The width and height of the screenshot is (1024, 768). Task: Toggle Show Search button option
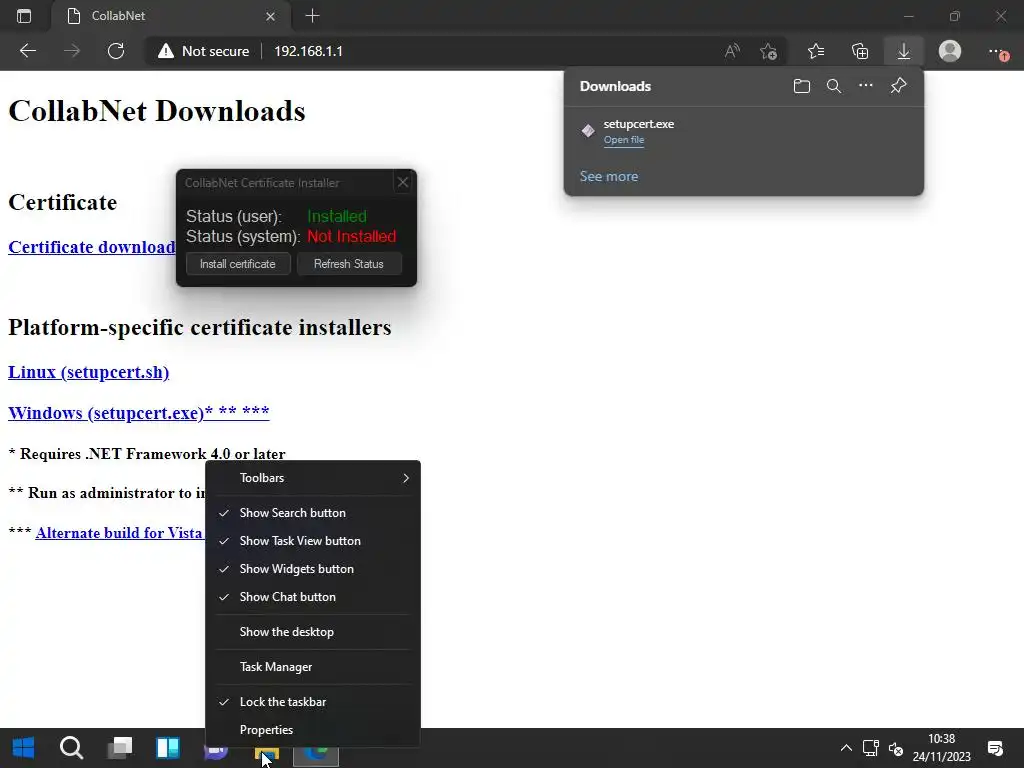pos(313,513)
